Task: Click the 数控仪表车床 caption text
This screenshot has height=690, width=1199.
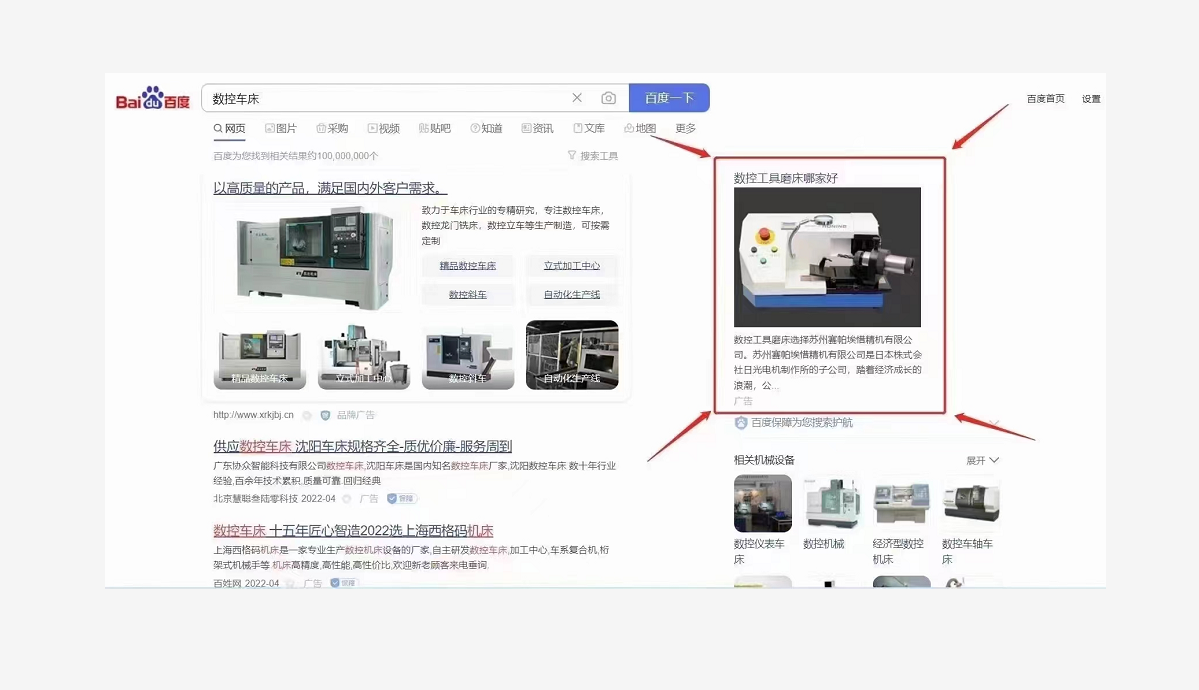Action: pos(759,551)
